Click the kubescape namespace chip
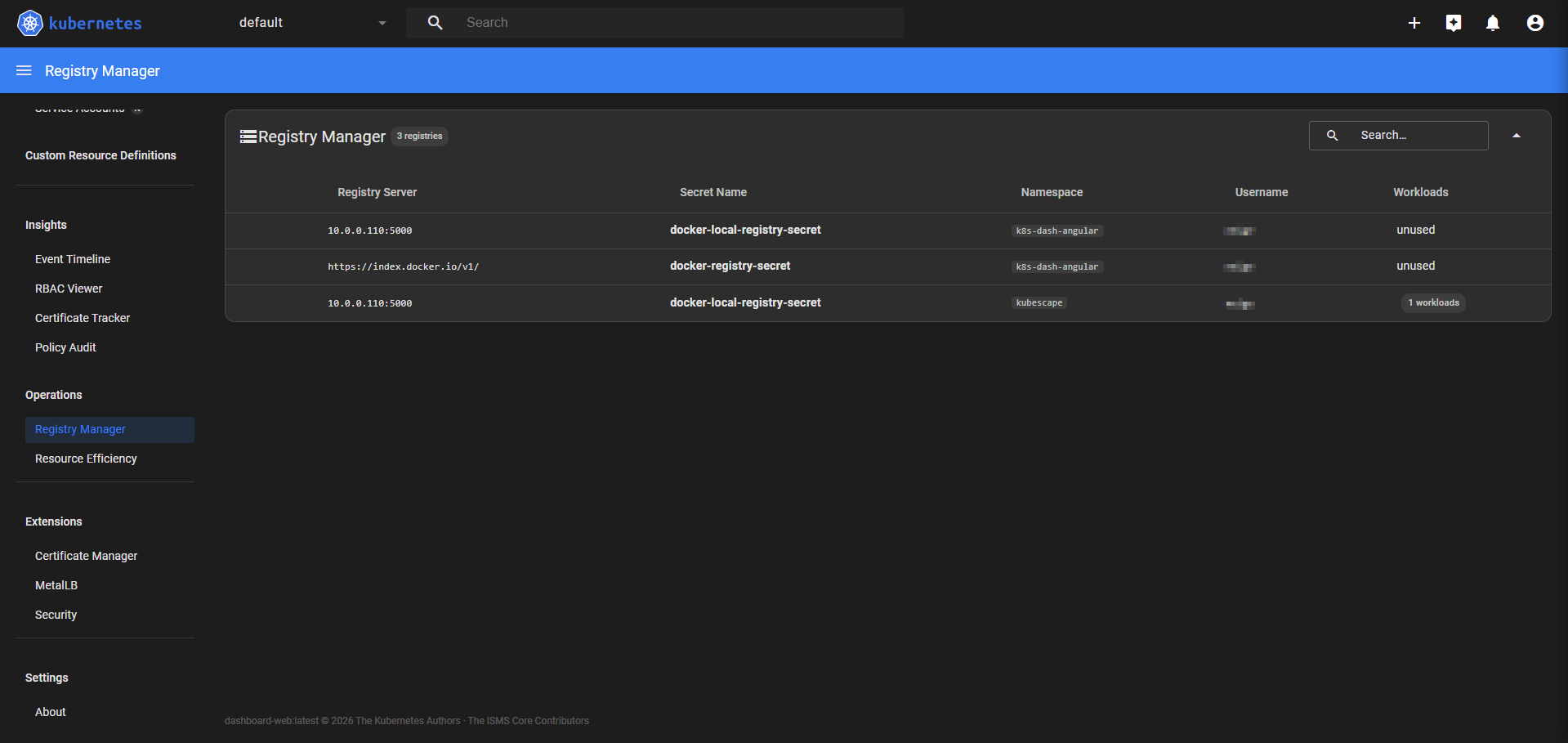The width and height of the screenshot is (1568, 743). 1039,303
